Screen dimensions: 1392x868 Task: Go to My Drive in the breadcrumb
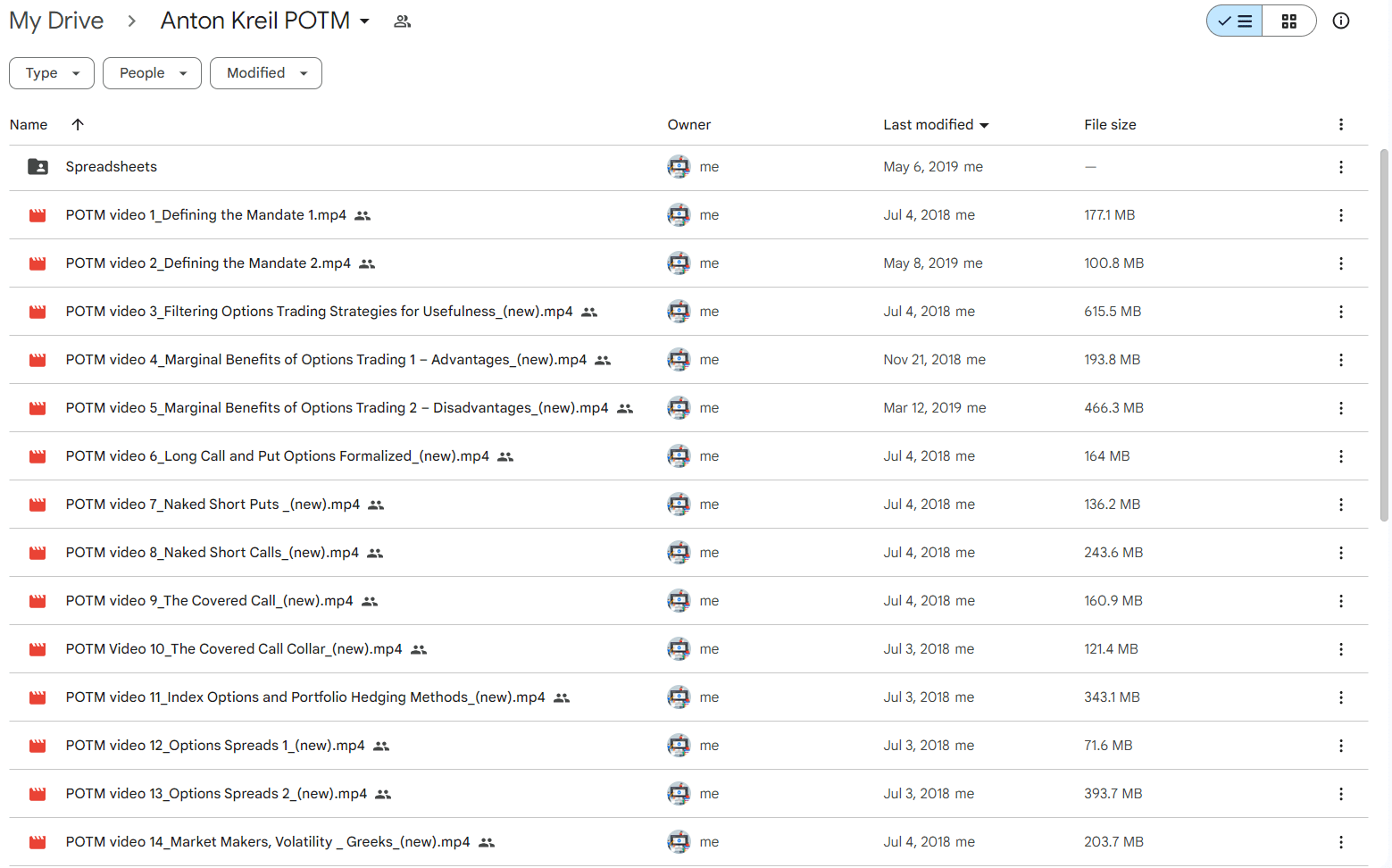[56, 21]
